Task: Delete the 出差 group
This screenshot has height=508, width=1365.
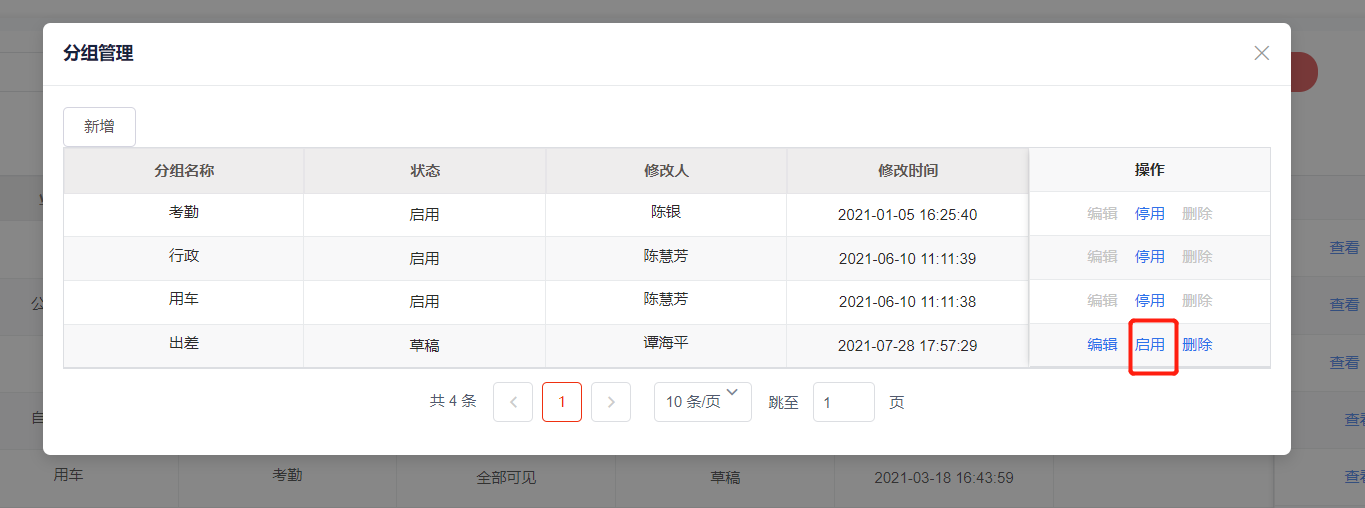Action: pyautogui.click(x=1197, y=345)
